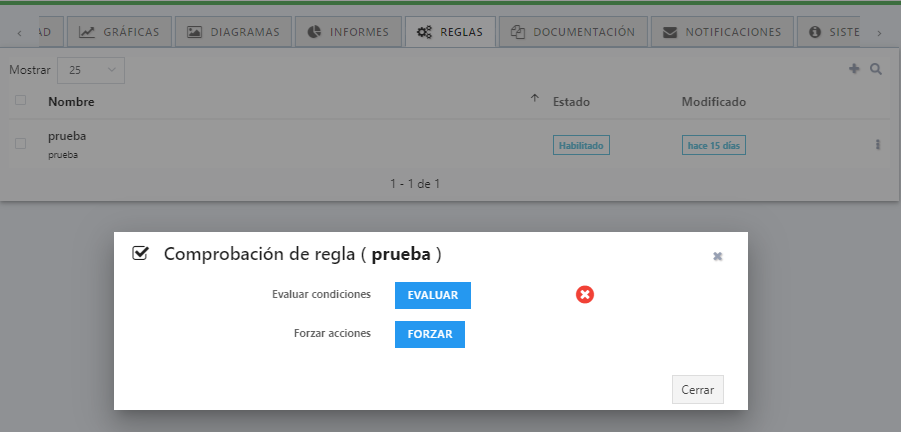Switch to the Gráficas tab
Viewport: 901px width, 432px height.
coord(119,32)
